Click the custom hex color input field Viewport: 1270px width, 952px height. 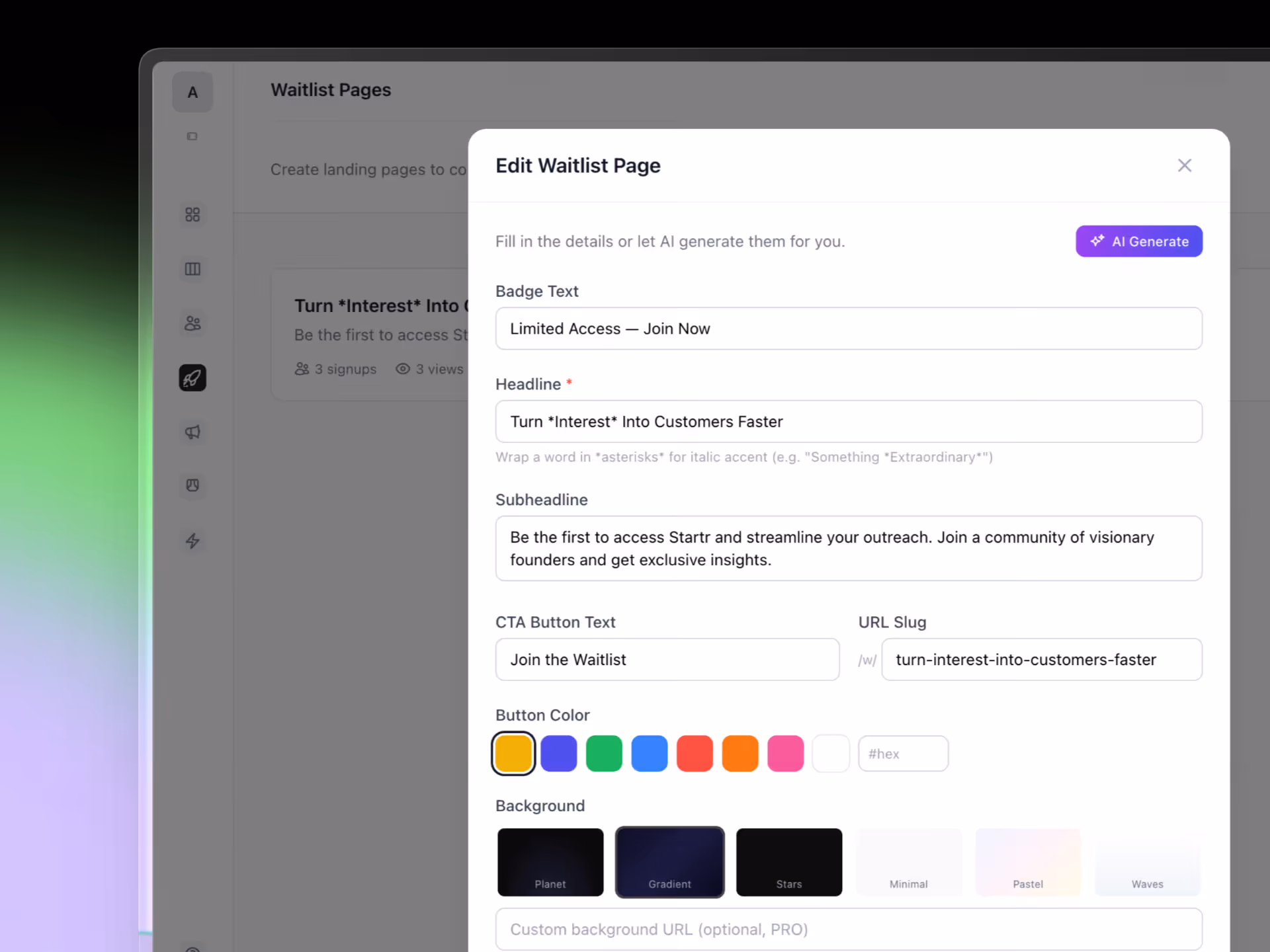coord(904,753)
